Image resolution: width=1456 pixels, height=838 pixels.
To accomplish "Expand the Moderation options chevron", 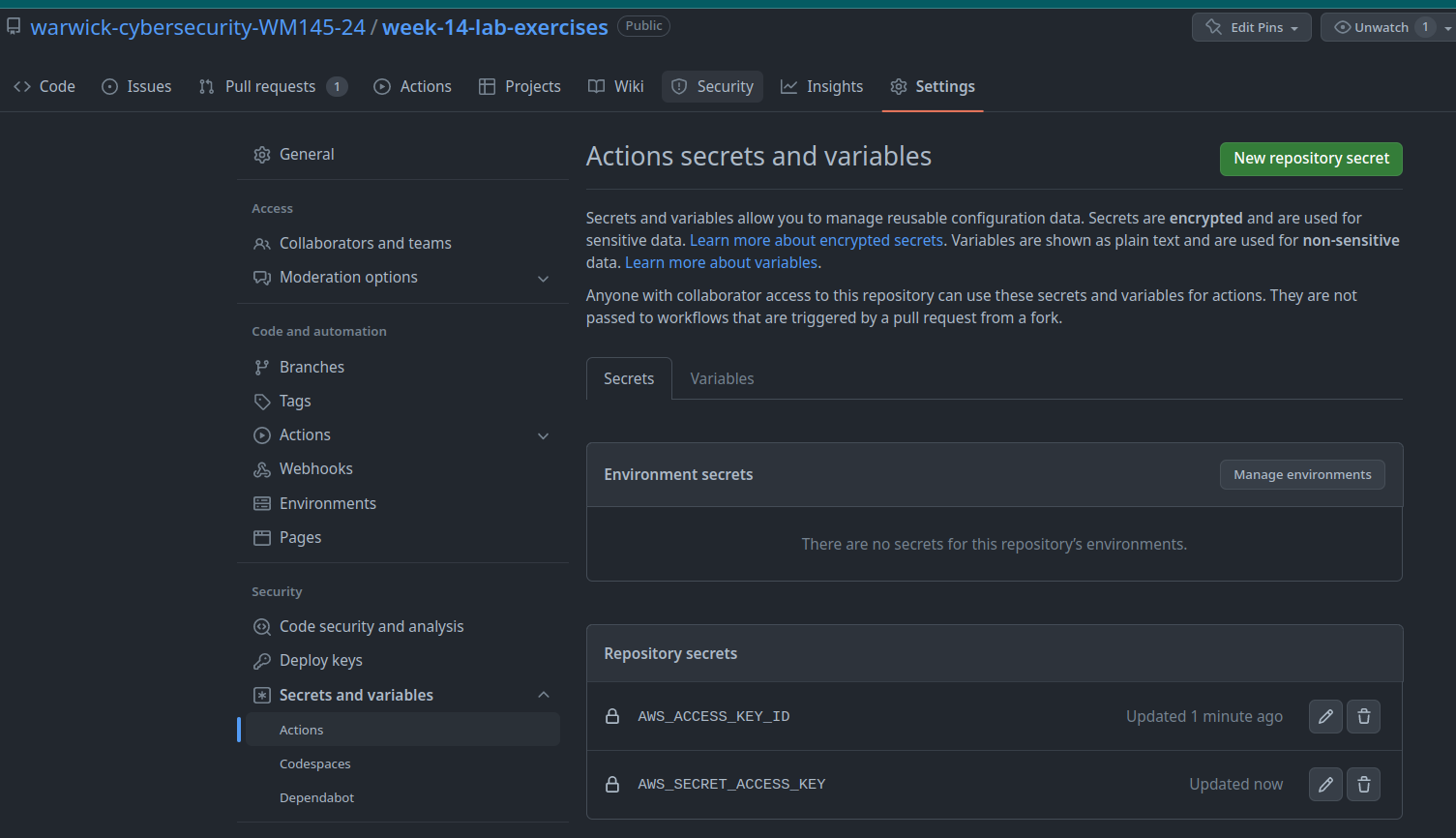I will pyautogui.click(x=544, y=279).
